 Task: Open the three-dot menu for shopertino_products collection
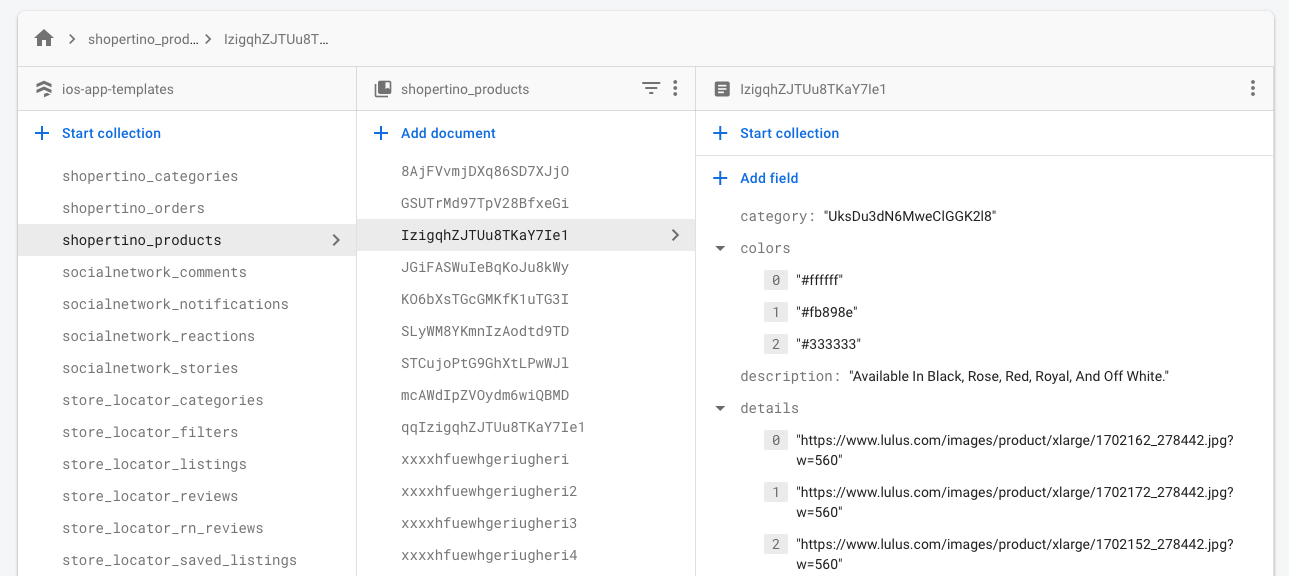click(675, 89)
